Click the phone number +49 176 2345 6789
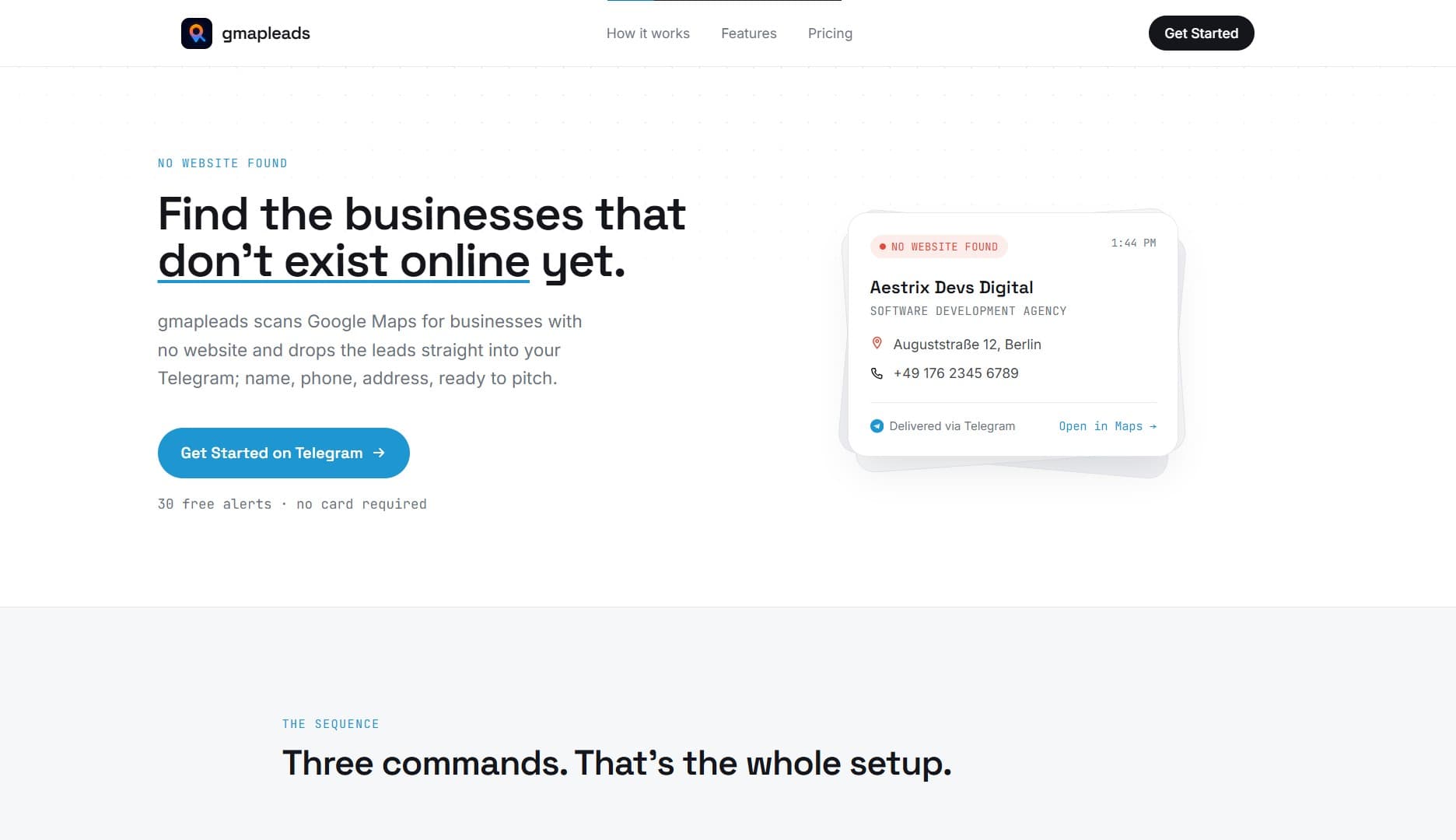 956,373
